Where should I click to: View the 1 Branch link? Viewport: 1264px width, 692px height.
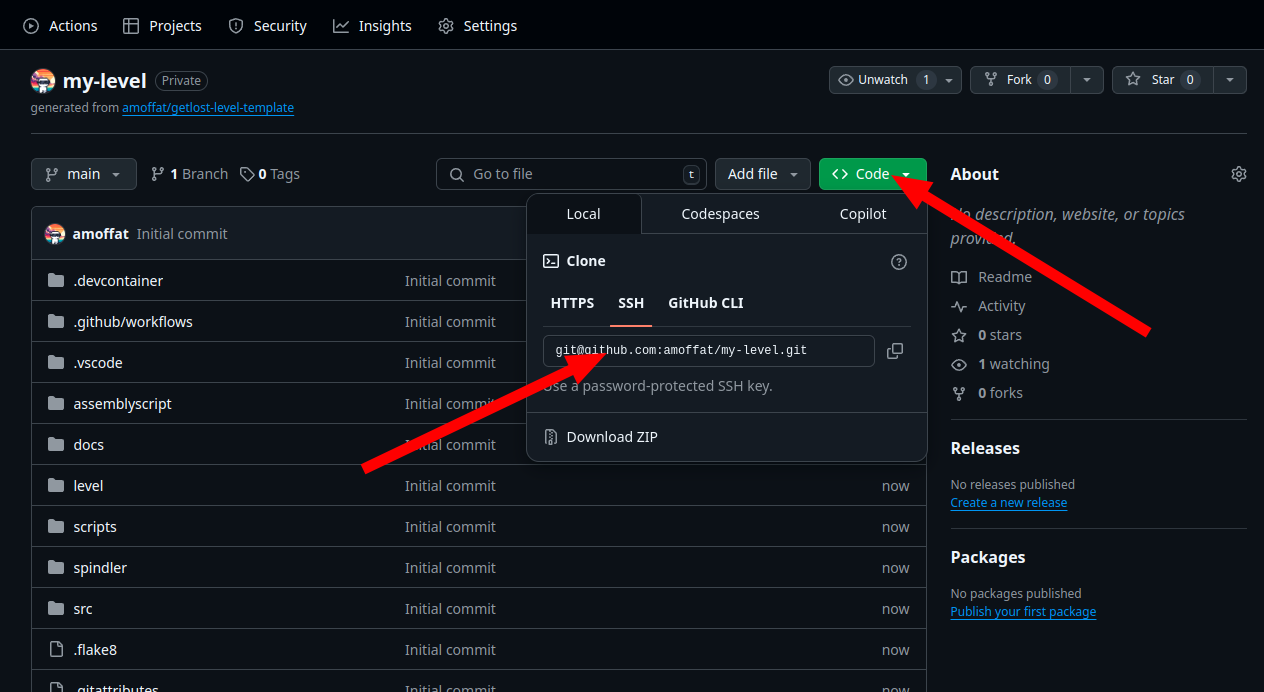click(x=189, y=174)
